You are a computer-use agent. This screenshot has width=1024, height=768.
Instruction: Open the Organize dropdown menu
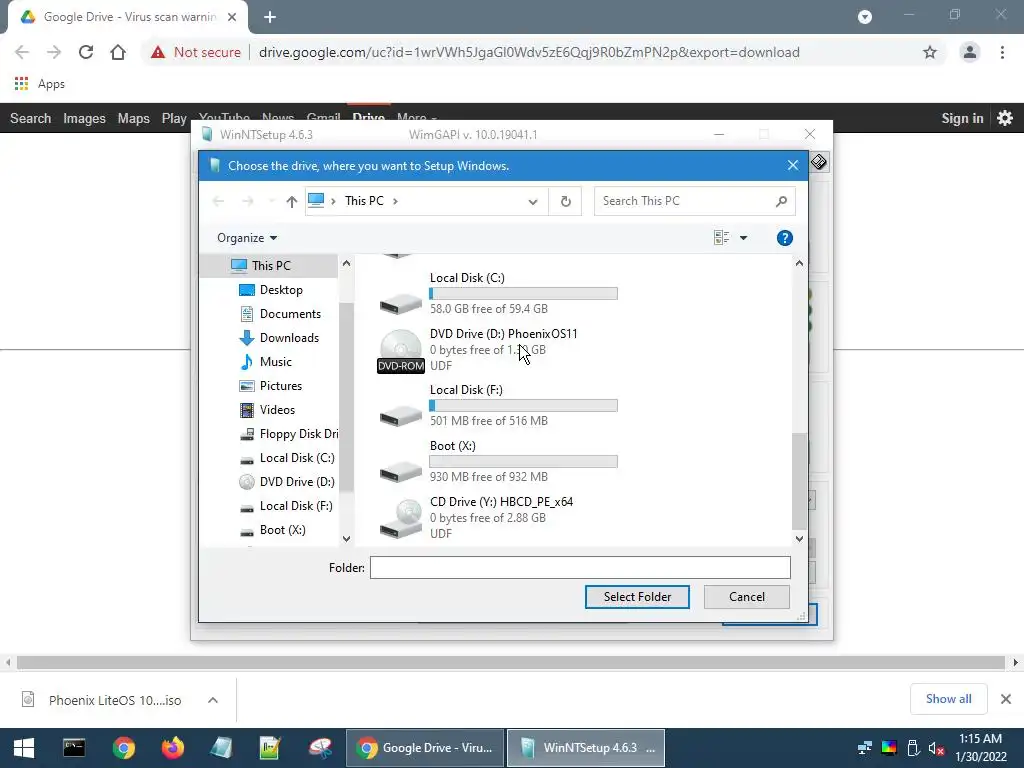point(247,238)
